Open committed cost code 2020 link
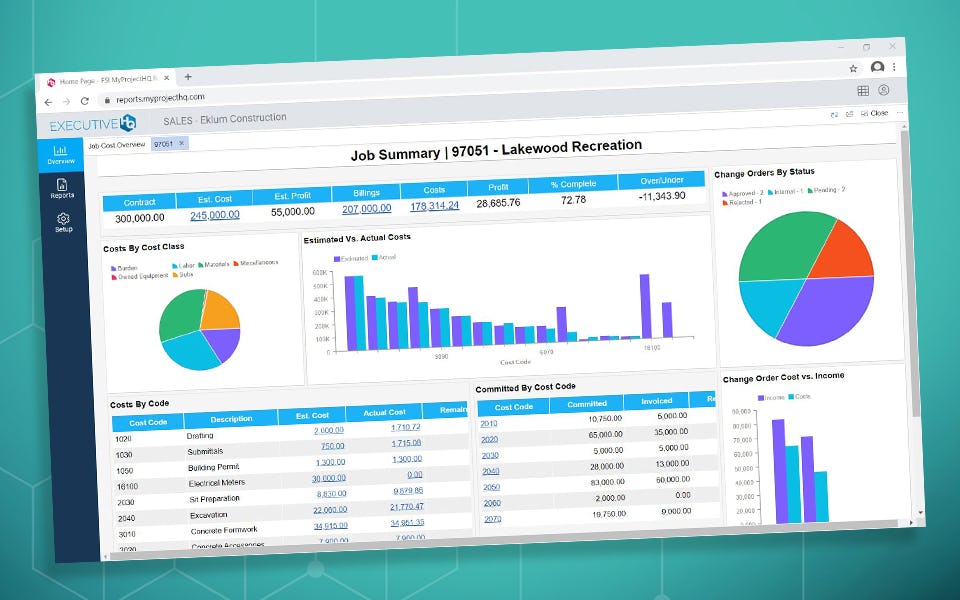This screenshot has width=960, height=600. click(x=490, y=440)
